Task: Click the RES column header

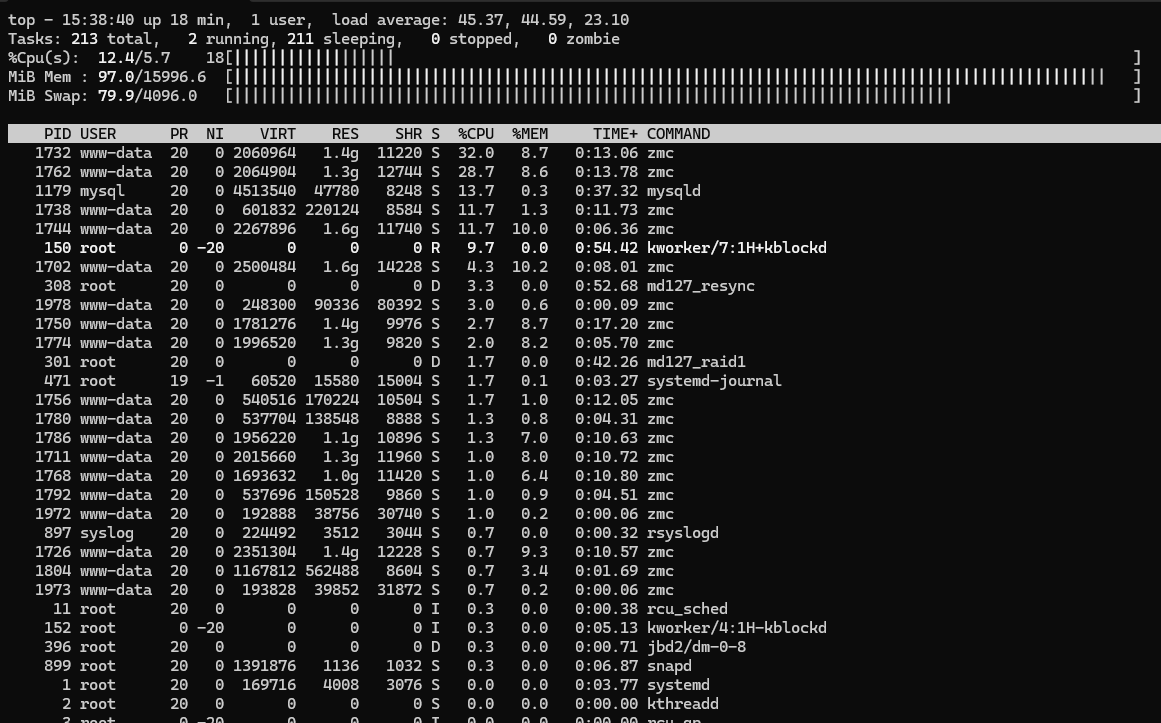Action: point(345,133)
